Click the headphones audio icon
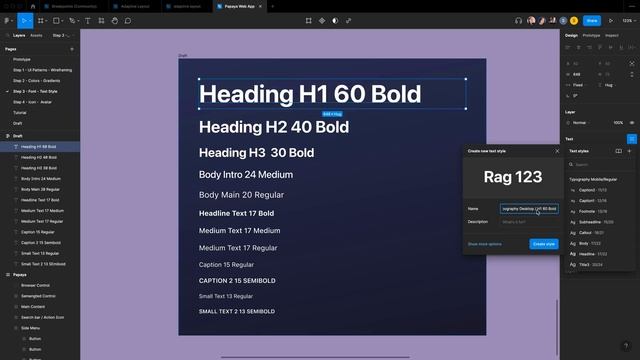Image resolution: width=640 pixels, height=360 pixels. tap(518, 21)
